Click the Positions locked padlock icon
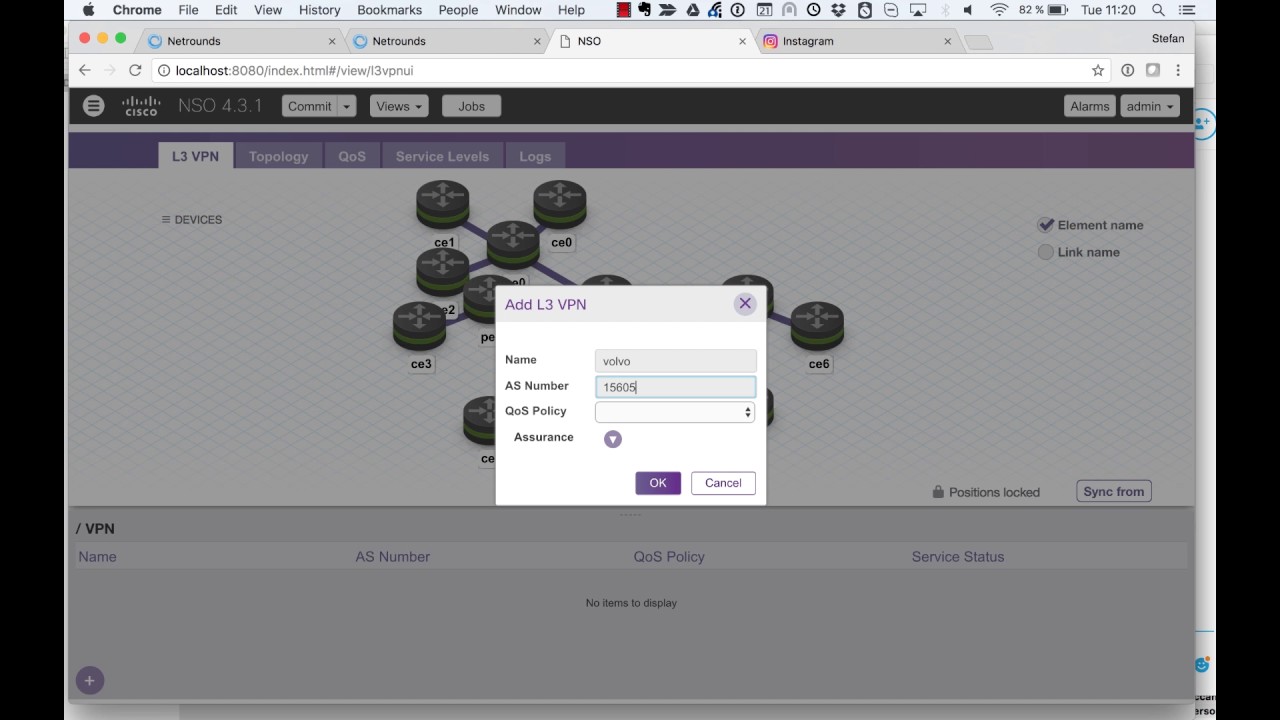 pos(938,492)
